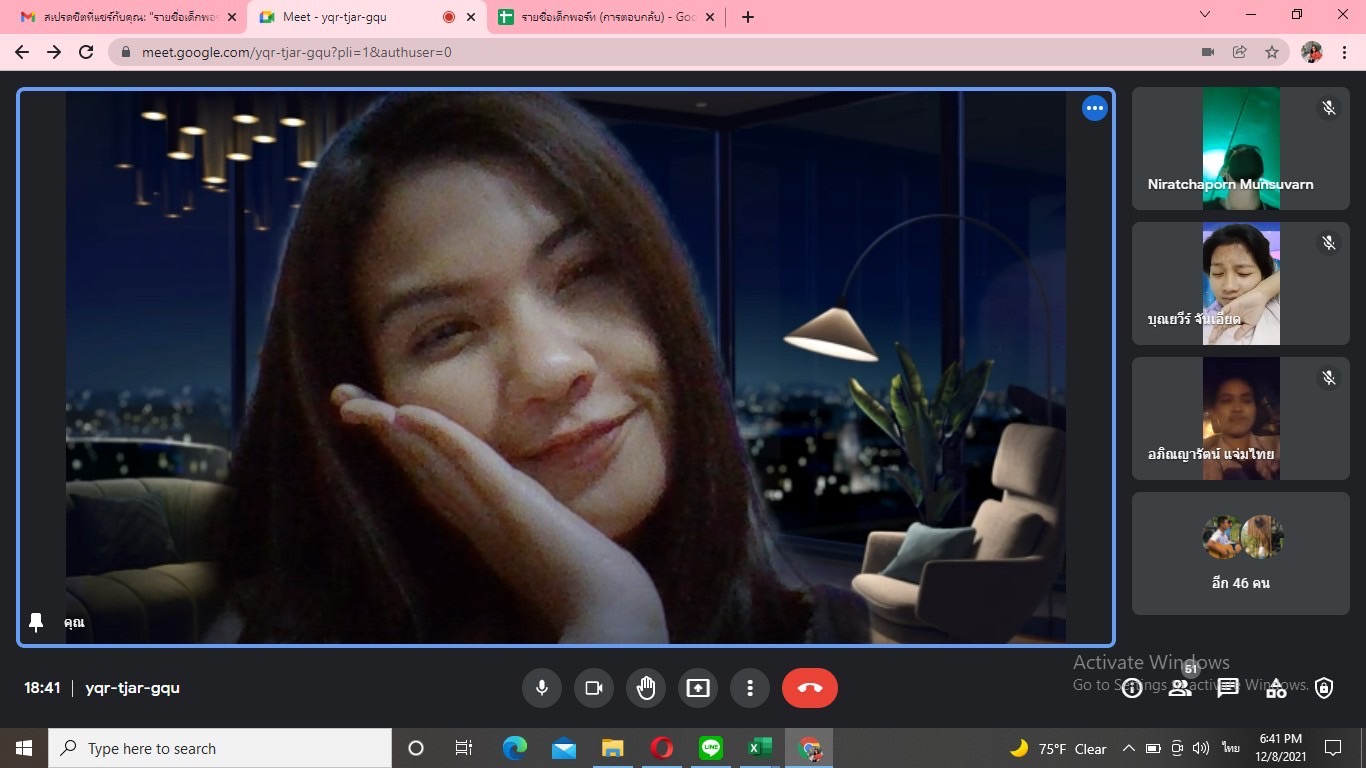Open the Activities panel
Image resolution: width=1366 pixels, height=768 pixels.
[x=1276, y=688]
